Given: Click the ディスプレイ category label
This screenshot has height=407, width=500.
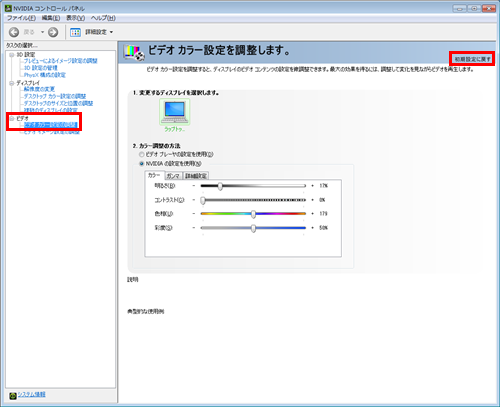Looking at the screenshot, I should pos(28,83).
